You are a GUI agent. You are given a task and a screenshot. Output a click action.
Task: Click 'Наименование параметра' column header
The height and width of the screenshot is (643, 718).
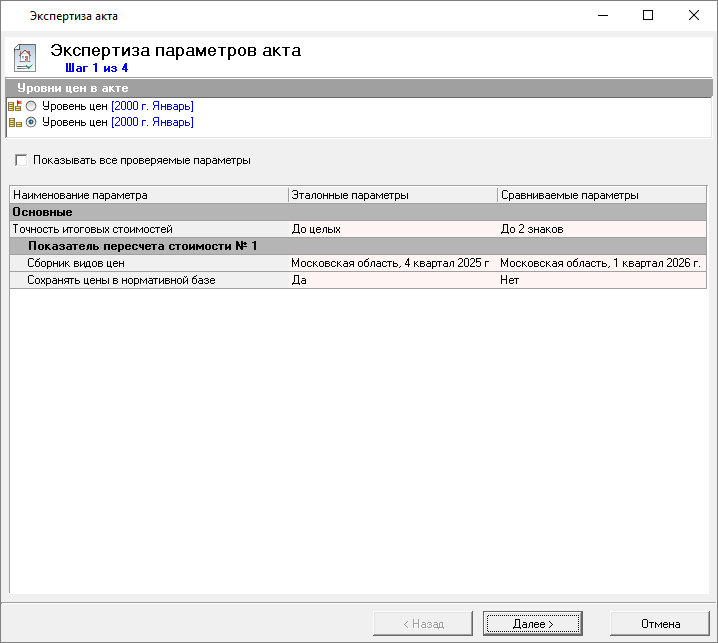148,195
